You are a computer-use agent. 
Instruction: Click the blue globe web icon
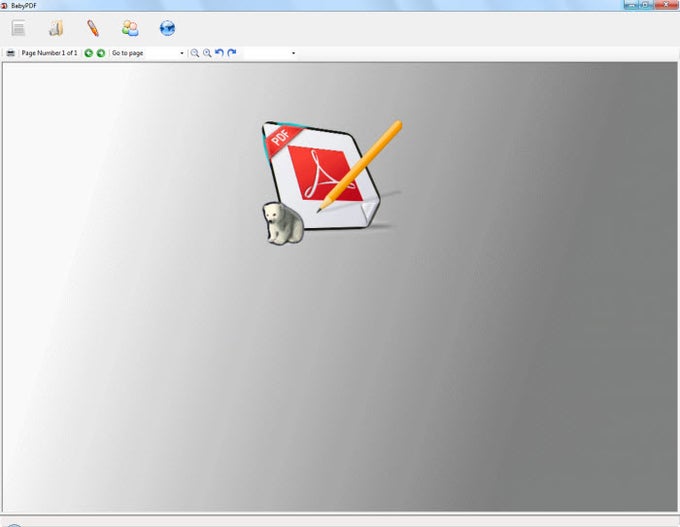coord(167,28)
